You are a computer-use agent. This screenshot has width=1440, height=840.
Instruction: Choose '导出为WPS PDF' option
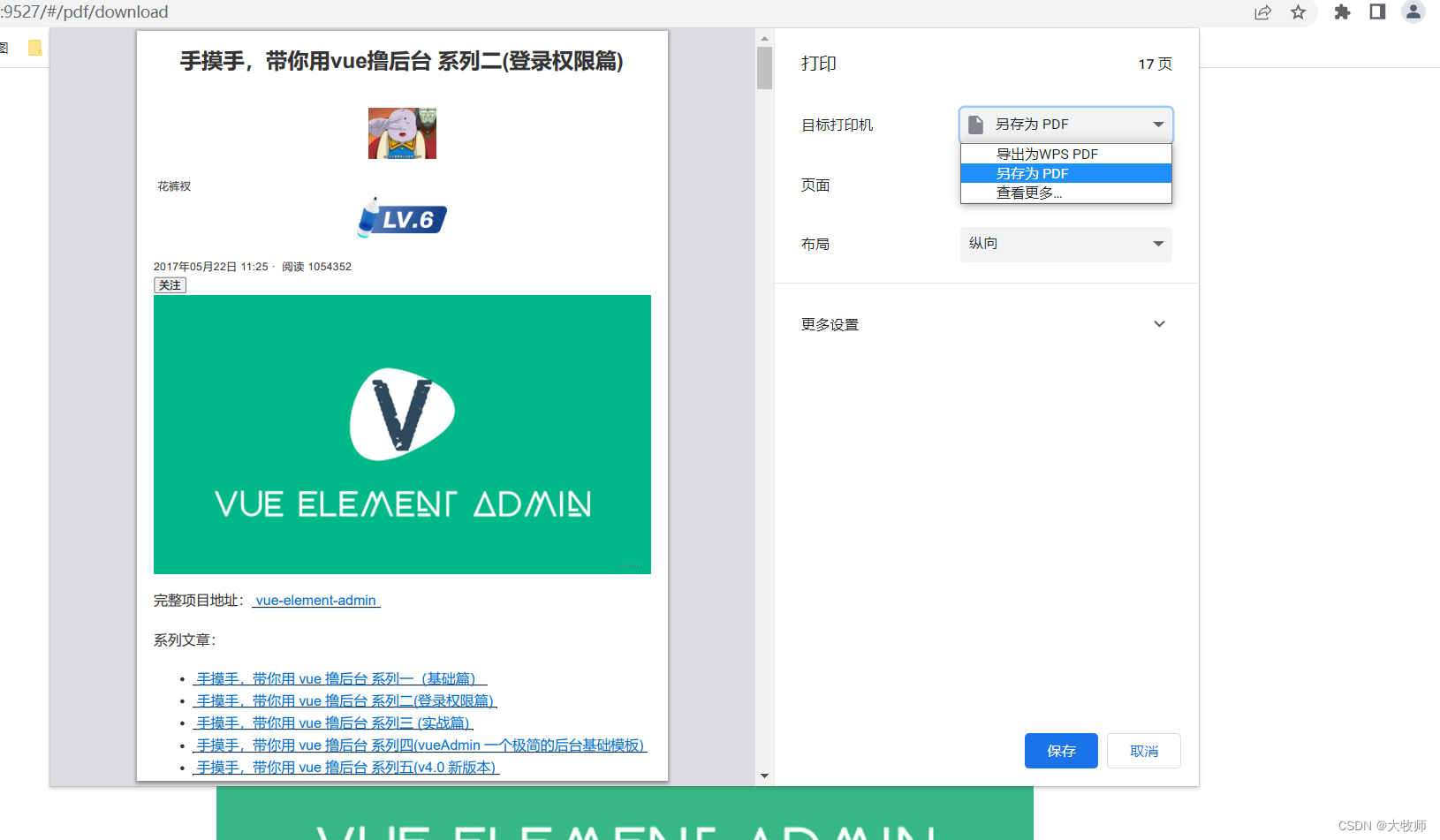pyautogui.click(x=1066, y=154)
